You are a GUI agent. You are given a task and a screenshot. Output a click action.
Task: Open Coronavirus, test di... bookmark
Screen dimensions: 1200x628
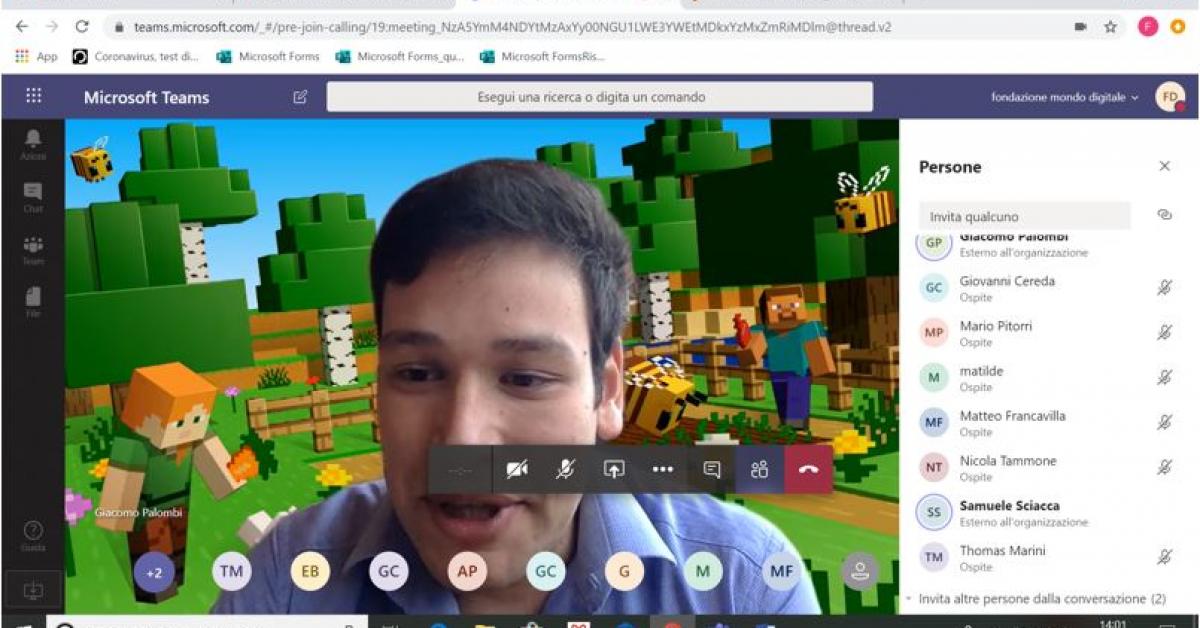[x=137, y=57]
